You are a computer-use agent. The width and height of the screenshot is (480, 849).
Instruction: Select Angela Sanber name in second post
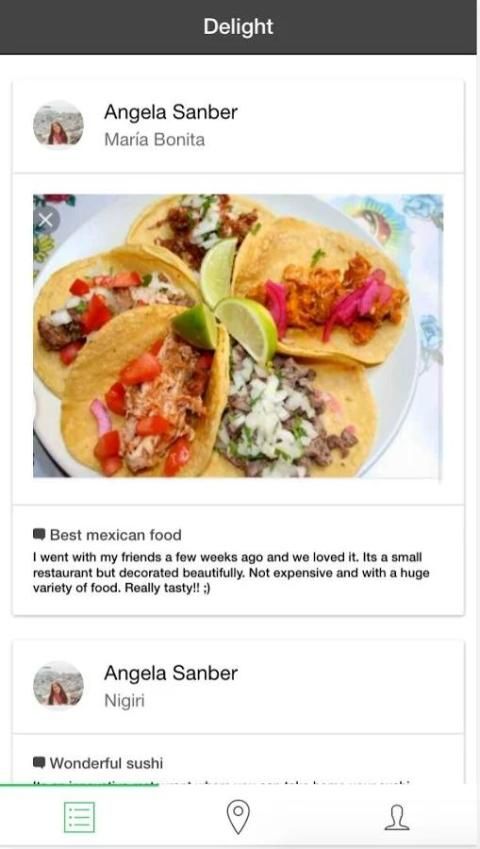170,673
